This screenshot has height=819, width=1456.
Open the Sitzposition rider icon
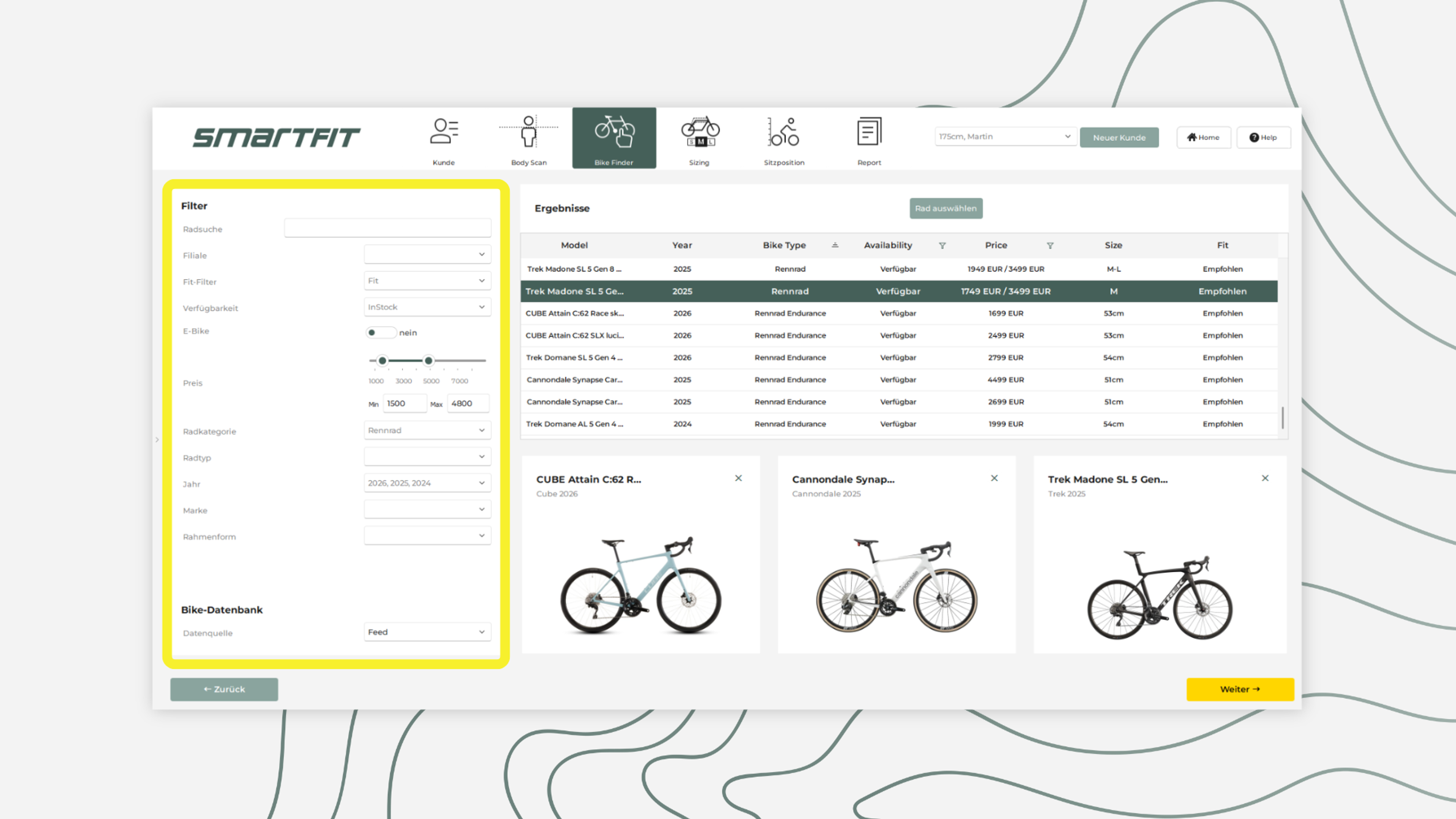[784, 132]
